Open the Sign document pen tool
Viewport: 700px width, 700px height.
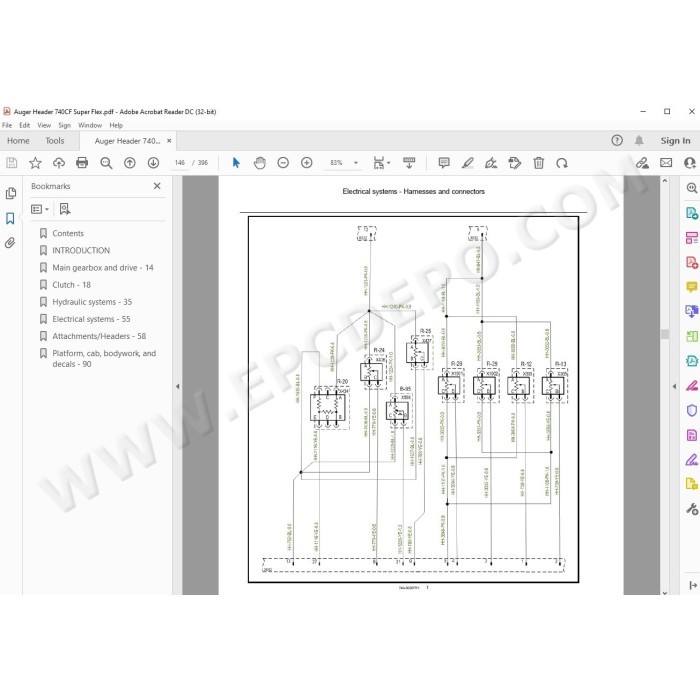point(491,163)
